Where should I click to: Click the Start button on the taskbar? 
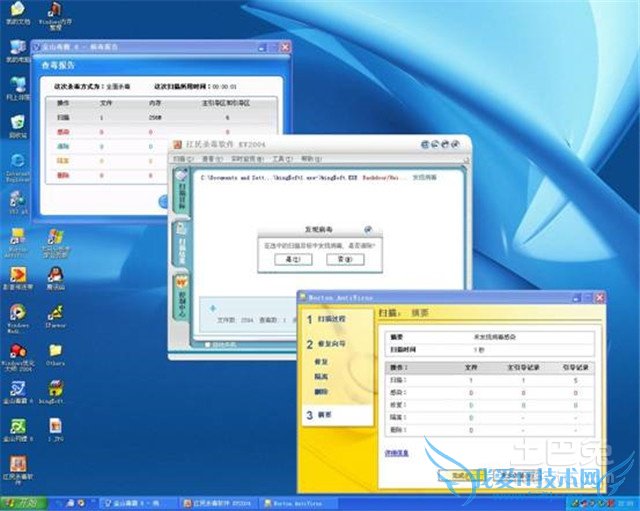pyautogui.click(x=24, y=503)
